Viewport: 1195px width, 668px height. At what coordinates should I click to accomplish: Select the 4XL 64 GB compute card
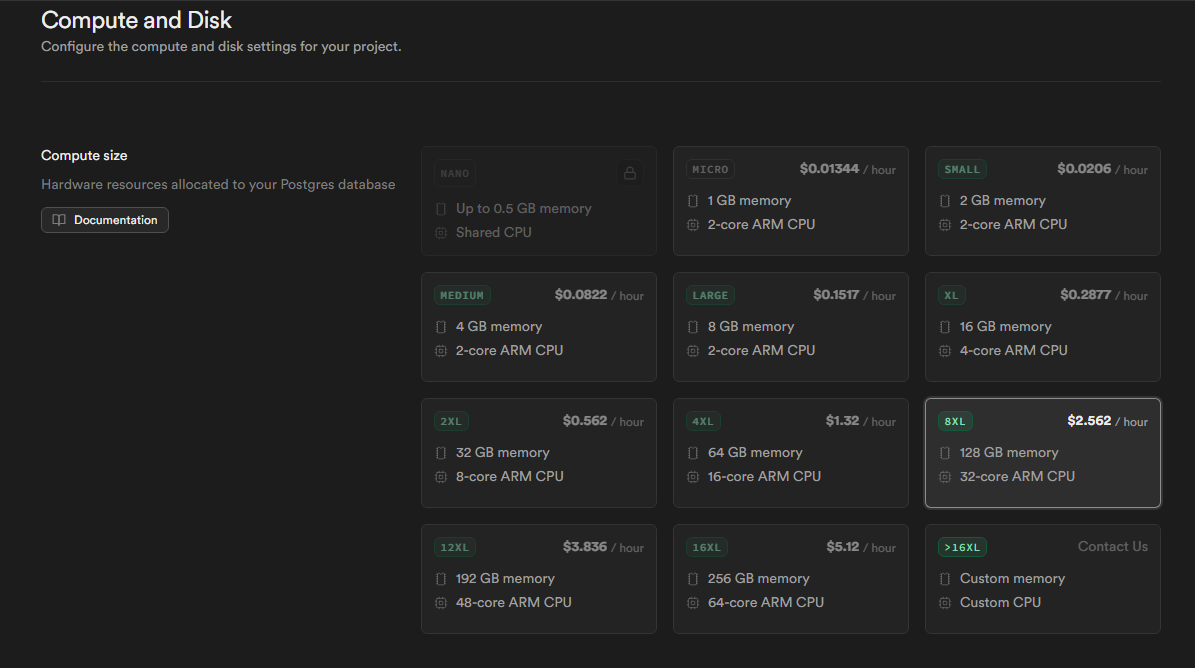[x=790, y=453]
